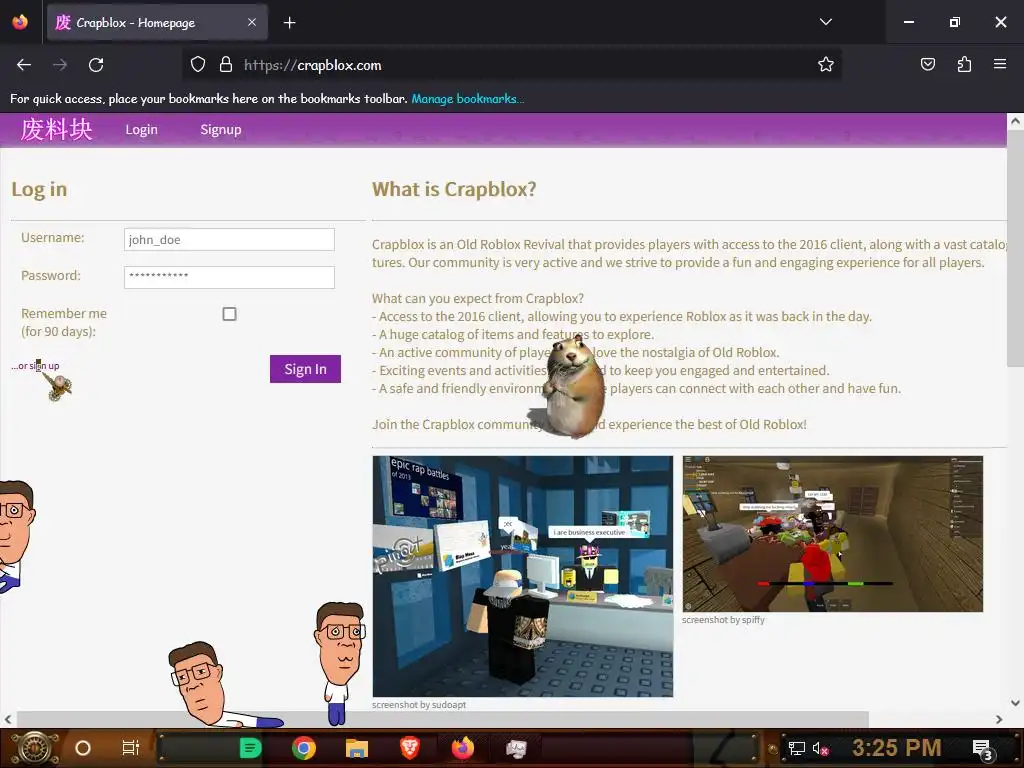Open the gray monitor app on taskbar
The image size is (1024, 768).
click(x=516, y=748)
